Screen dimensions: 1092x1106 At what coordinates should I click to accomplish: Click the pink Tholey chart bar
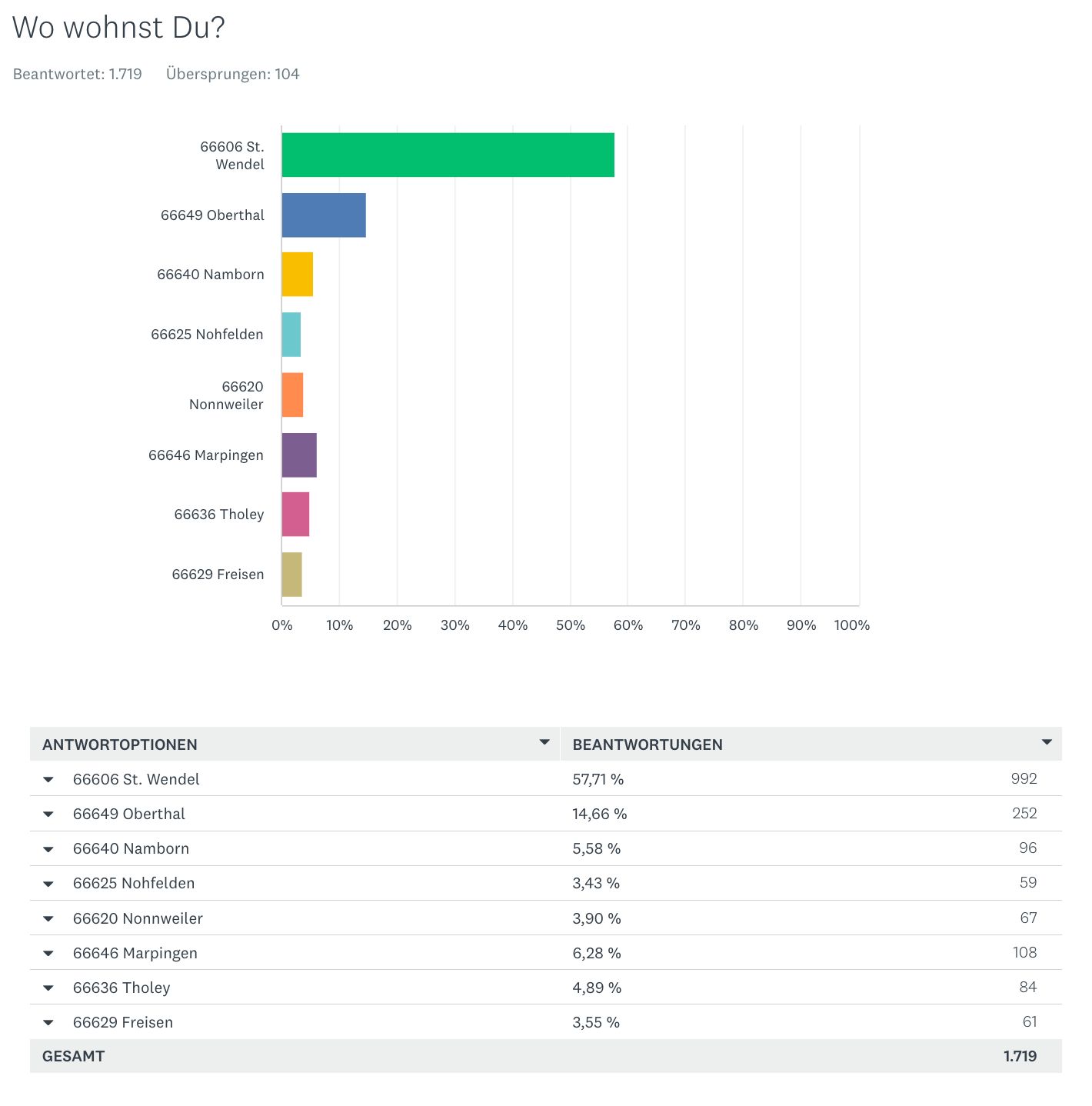[x=295, y=515]
